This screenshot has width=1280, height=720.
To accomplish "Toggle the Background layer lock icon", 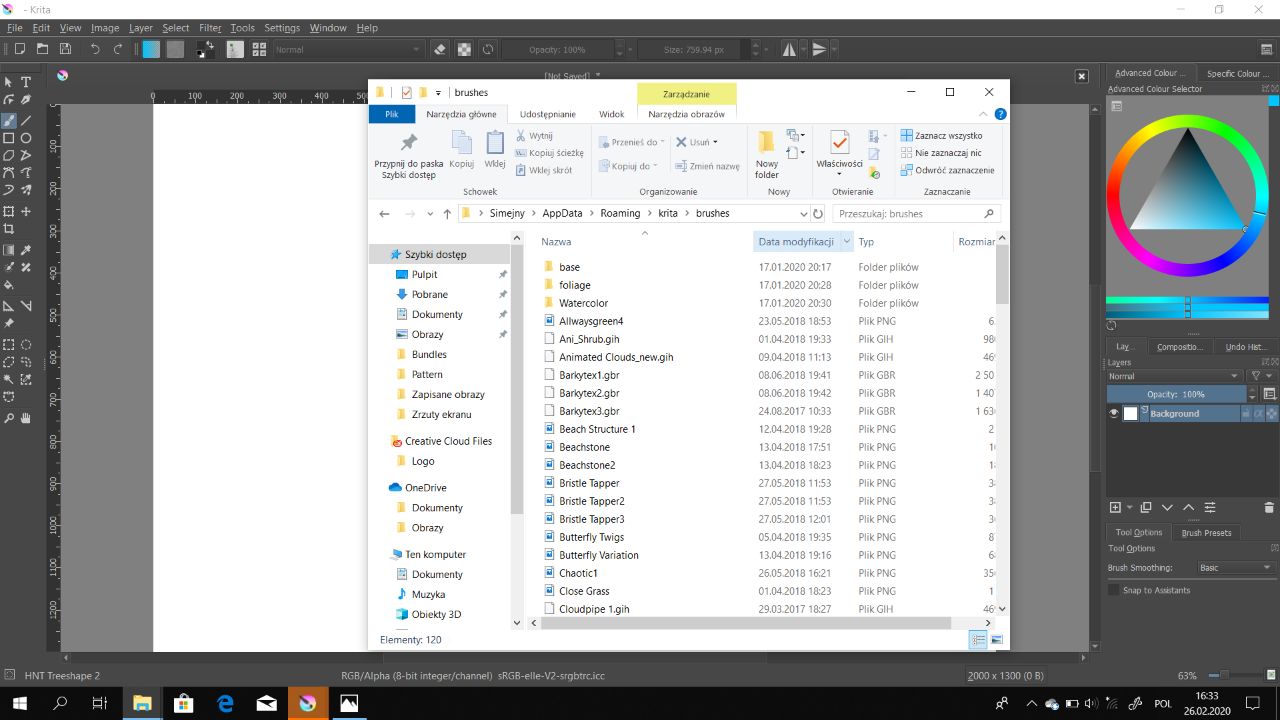I will click(1246, 414).
